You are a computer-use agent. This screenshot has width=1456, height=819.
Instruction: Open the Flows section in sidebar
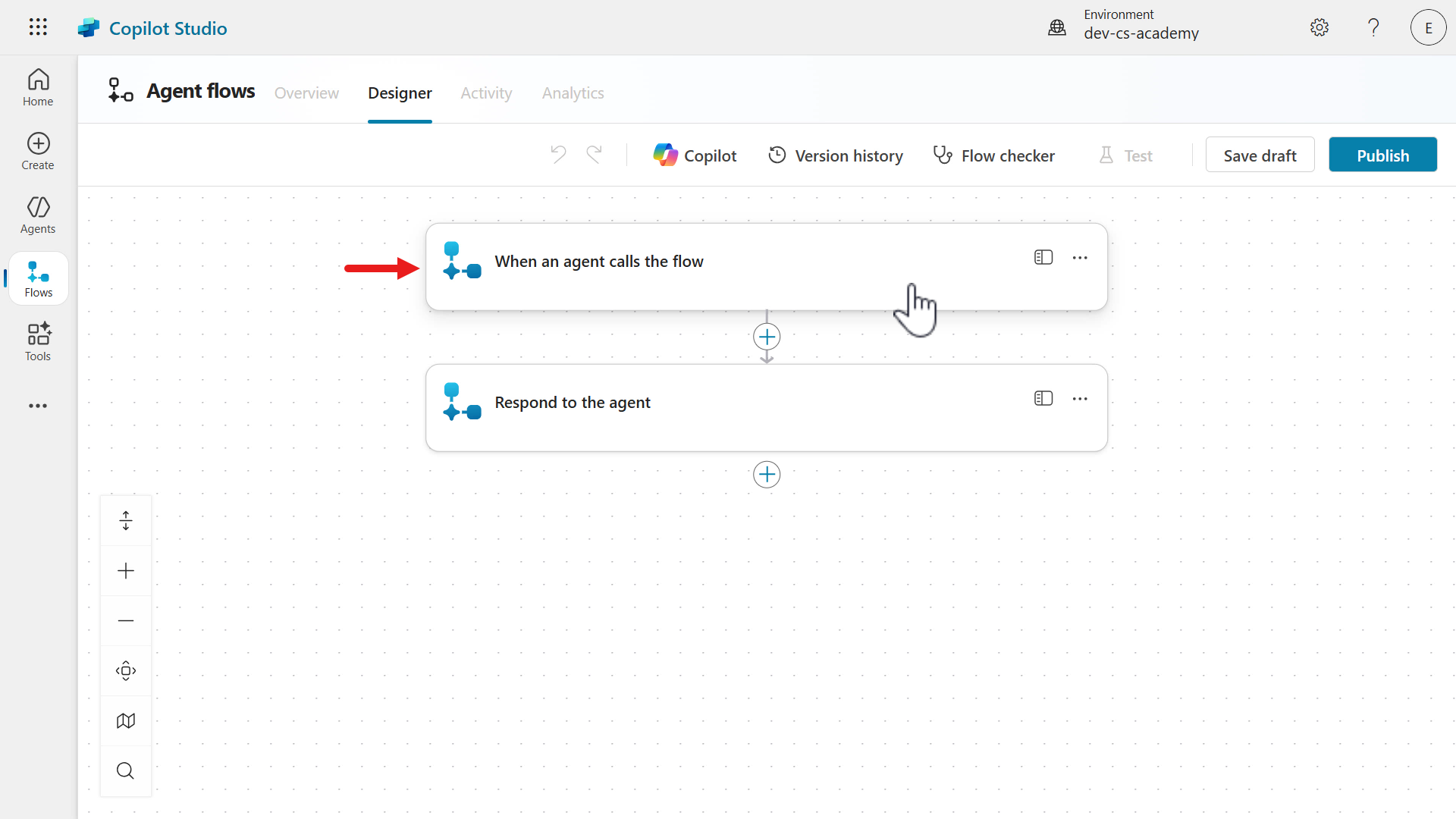point(38,279)
